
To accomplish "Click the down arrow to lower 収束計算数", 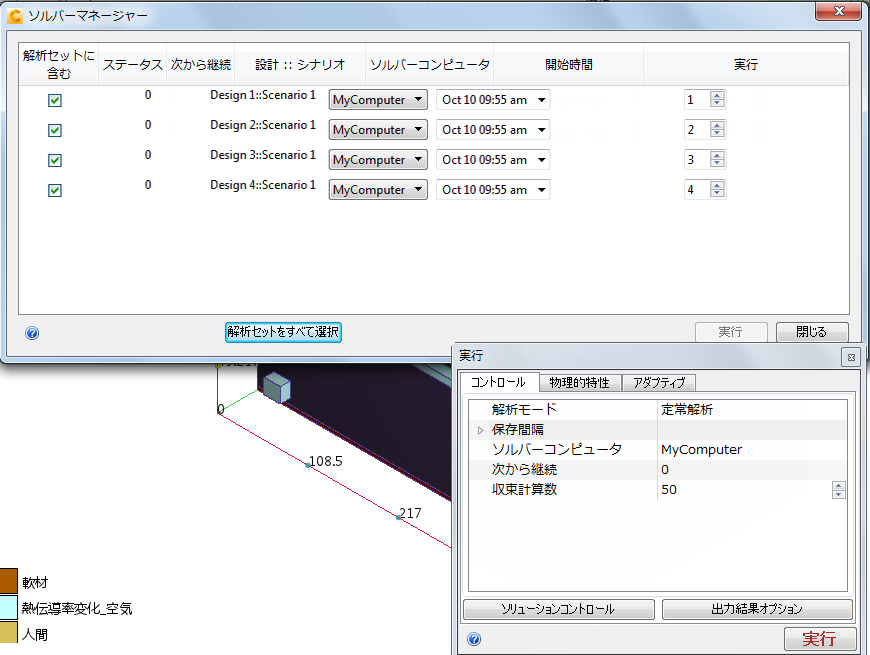I will (x=837, y=494).
